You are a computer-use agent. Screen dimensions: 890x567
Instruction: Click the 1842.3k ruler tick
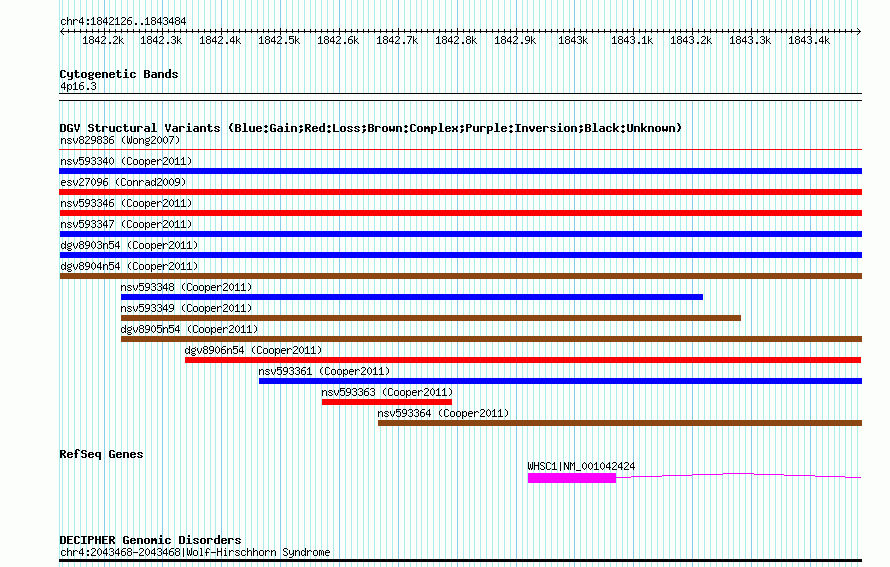coord(161,40)
